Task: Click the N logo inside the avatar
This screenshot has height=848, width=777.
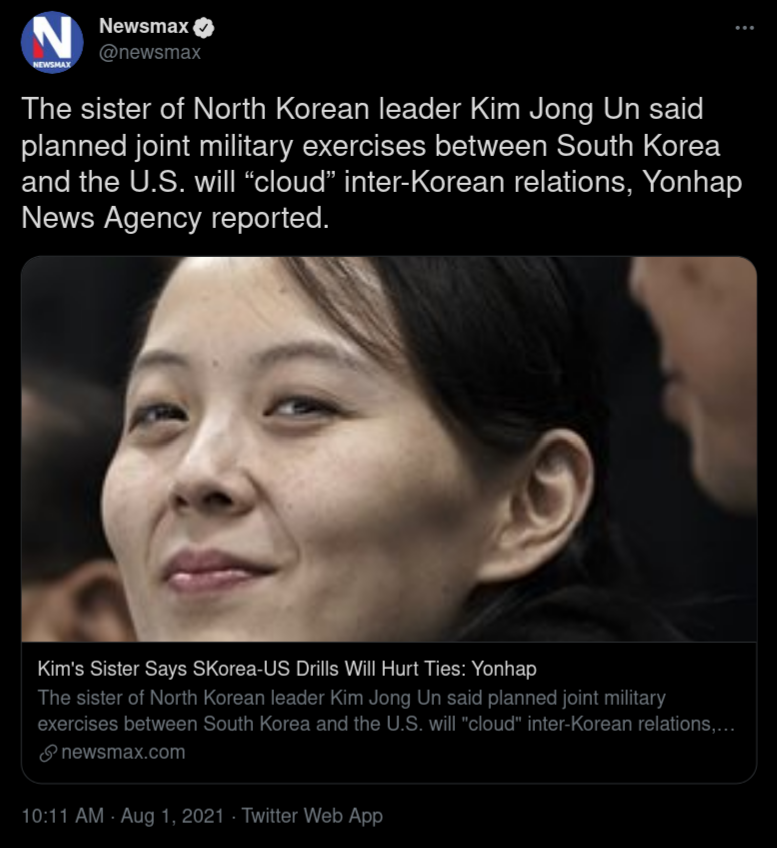Action: pyautogui.click(x=52, y=37)
